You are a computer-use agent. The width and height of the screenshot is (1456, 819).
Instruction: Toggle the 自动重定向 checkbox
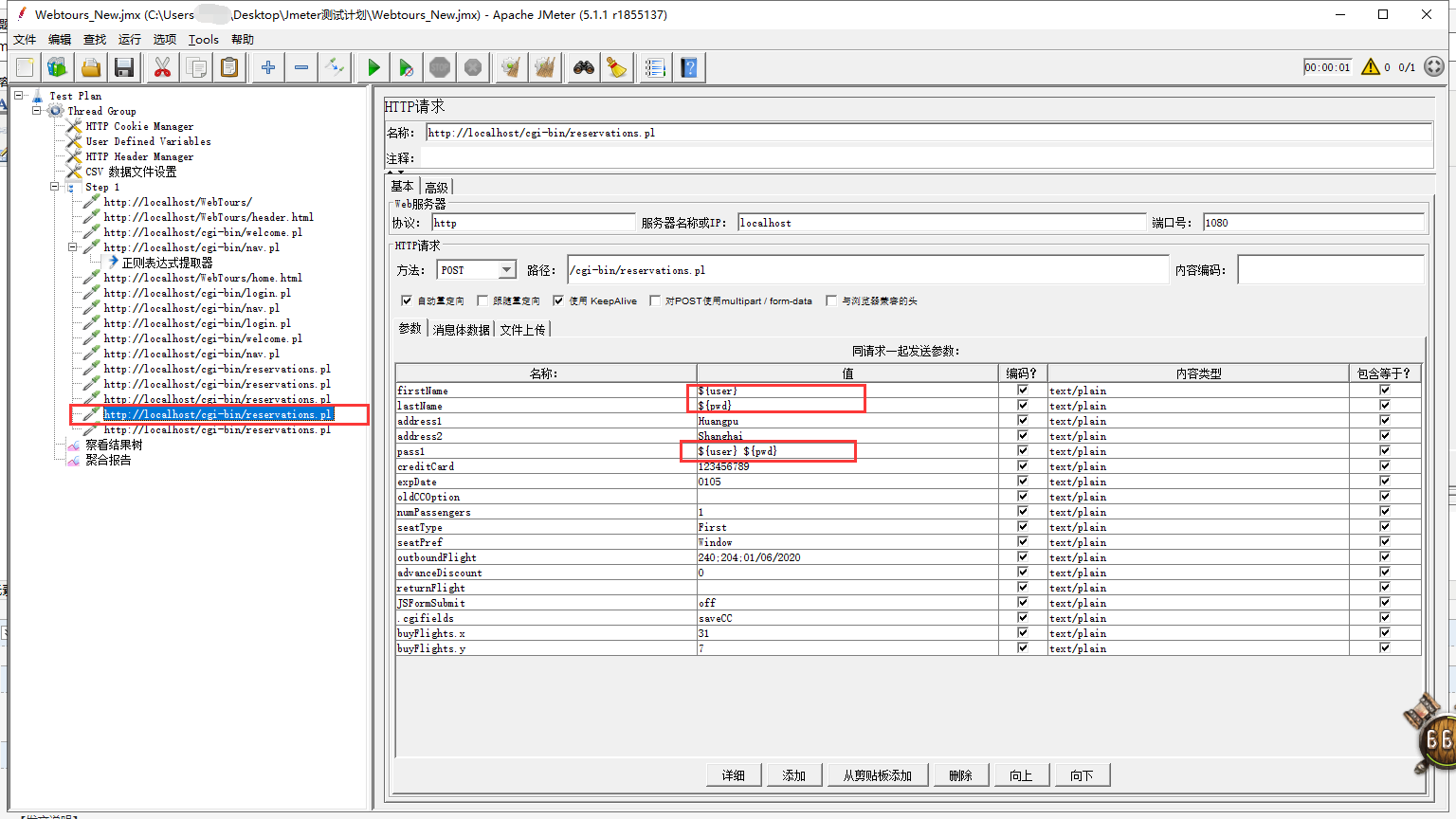pyautogui.click(x=407, y=300)
